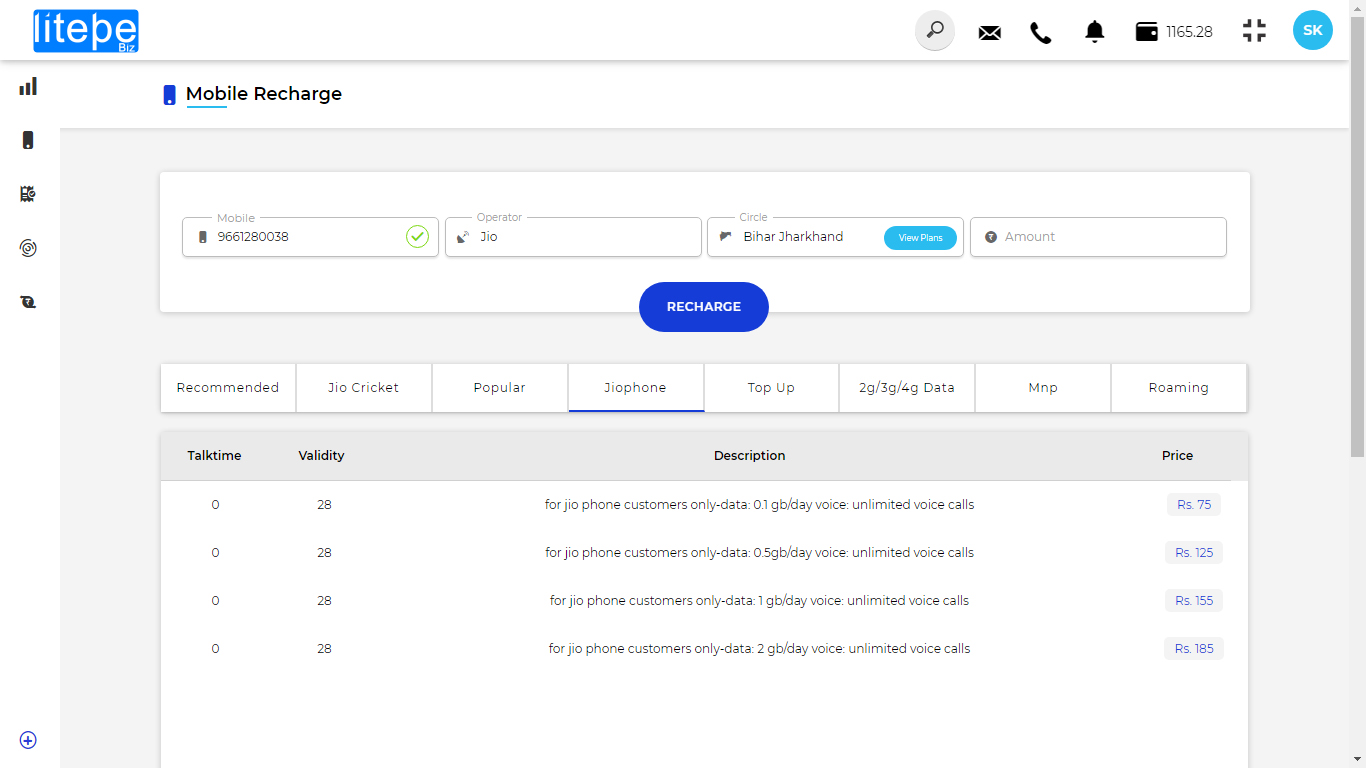Viewport: 1366px width, 768px height.
Task: Open the Operator field showing Jio
Action: [x=573, y=237]
